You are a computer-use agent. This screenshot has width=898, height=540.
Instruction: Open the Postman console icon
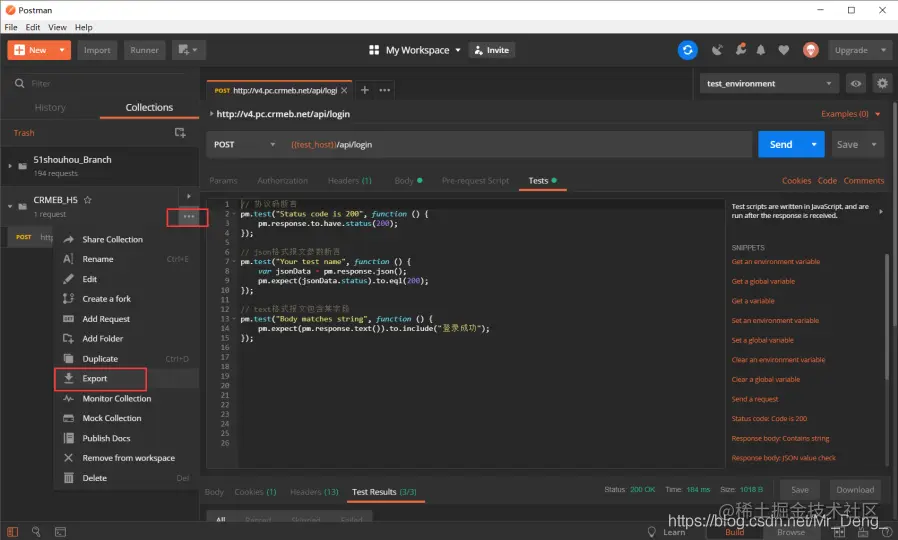coord(60,532)
